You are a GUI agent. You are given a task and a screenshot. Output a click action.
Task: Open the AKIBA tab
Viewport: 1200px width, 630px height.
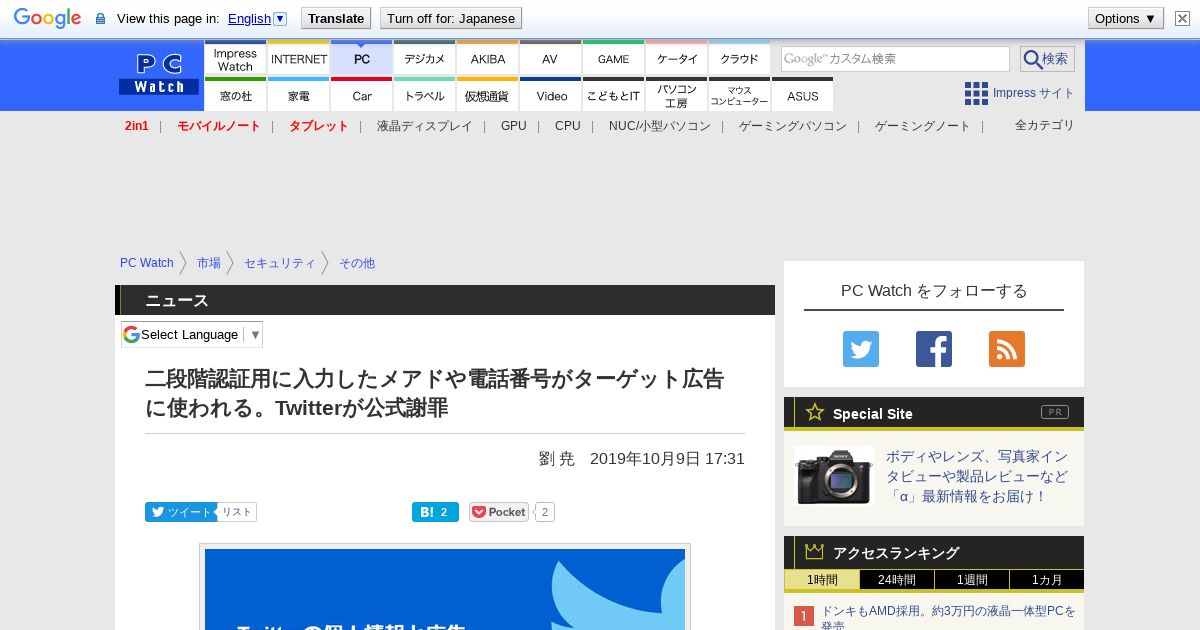coord(487,60)
